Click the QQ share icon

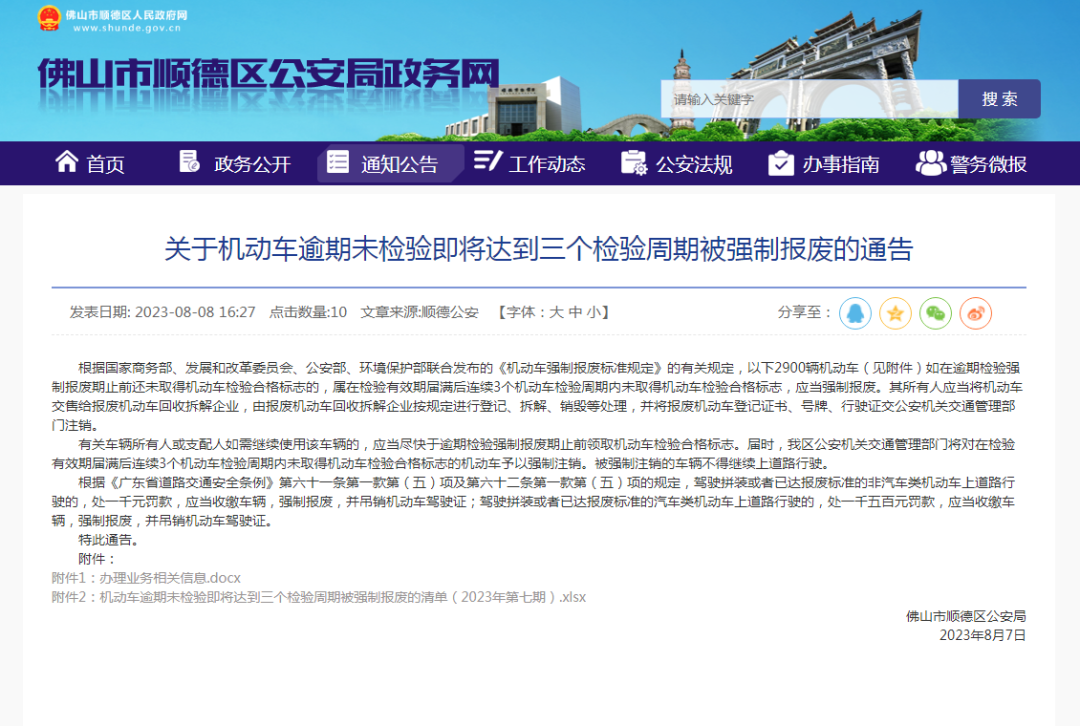coord(855,313)
